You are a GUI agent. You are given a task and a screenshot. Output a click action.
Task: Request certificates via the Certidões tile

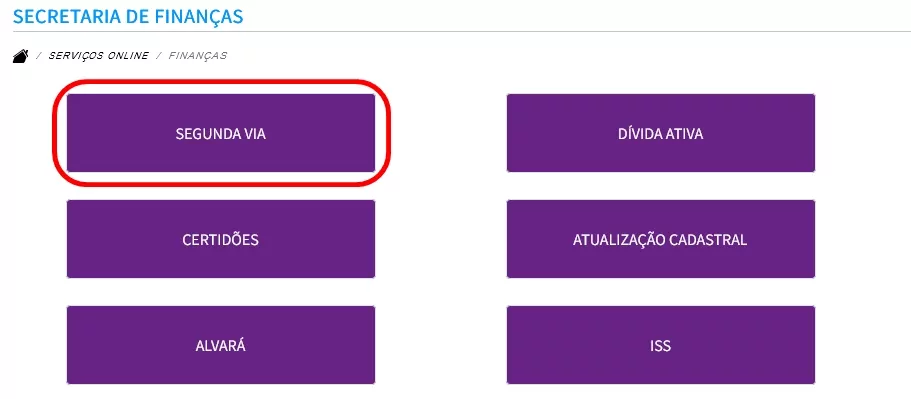click(x=221, y=239)
